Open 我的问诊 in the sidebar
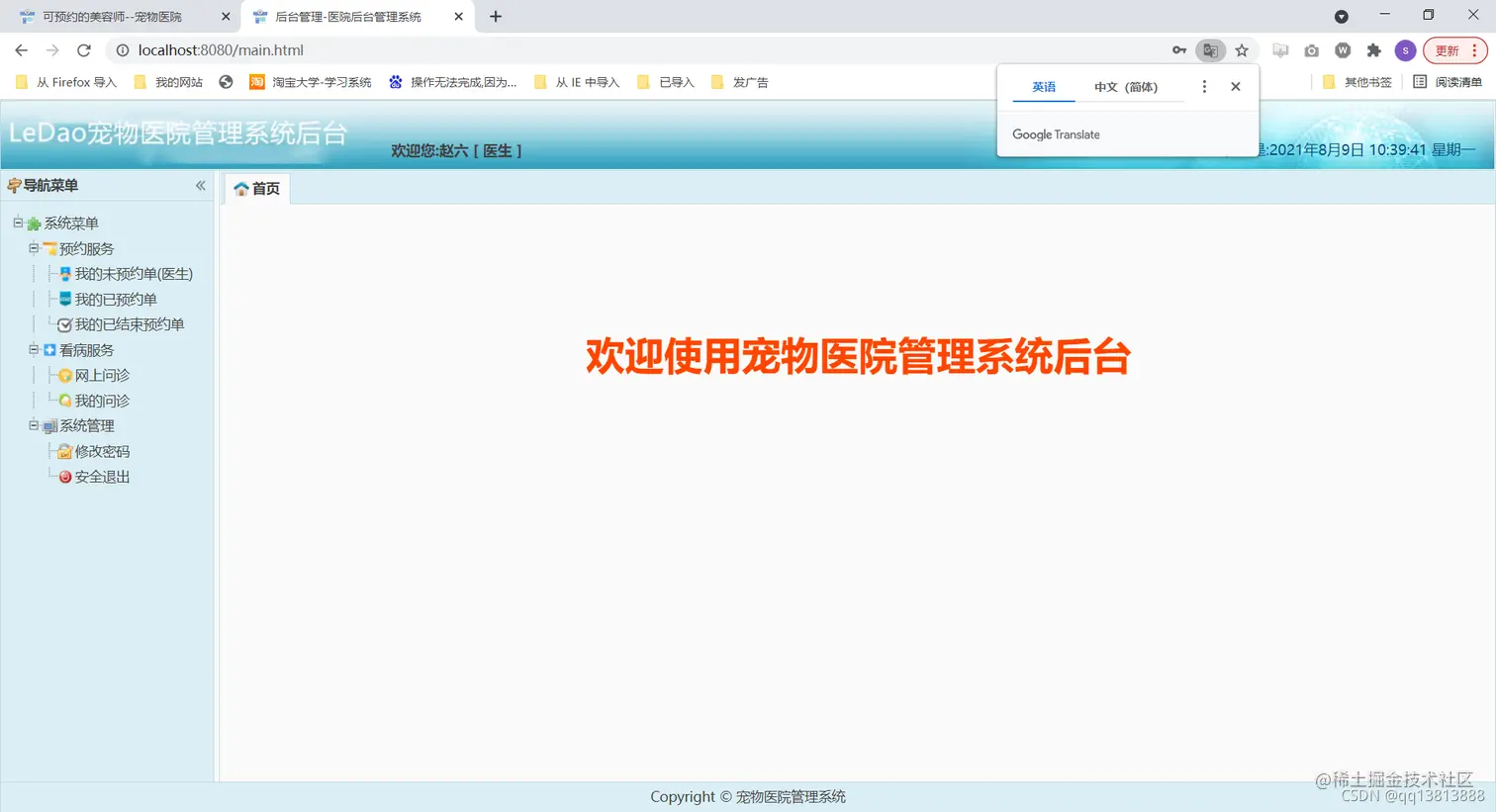 click(101, 401)
